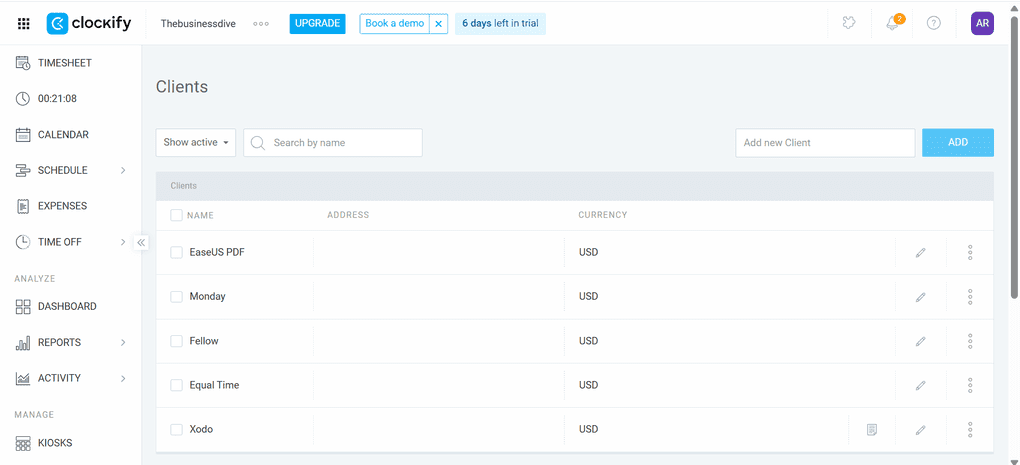Expand the Time Off submenu arrow
This screenshot has height=465, width=1020.
pos(123,242)
